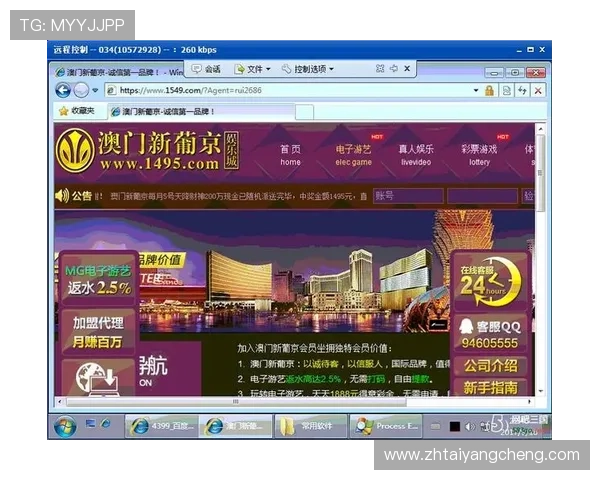Open 会话 in remote control toolbar
This screenshot has height=480, width=600.
point(206,69)
